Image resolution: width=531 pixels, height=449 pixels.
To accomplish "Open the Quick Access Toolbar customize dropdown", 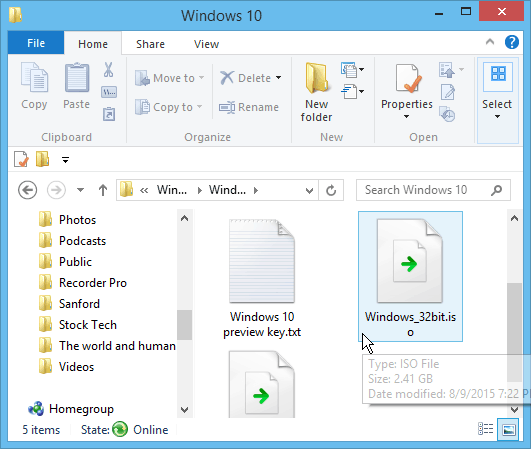I will 65,160.
